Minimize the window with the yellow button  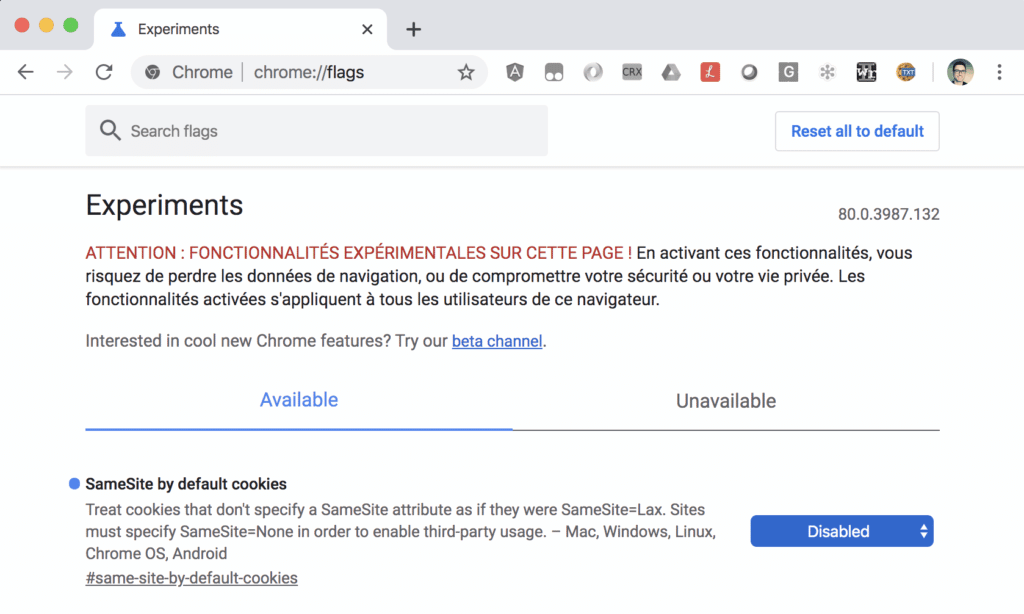click(46, 25)
